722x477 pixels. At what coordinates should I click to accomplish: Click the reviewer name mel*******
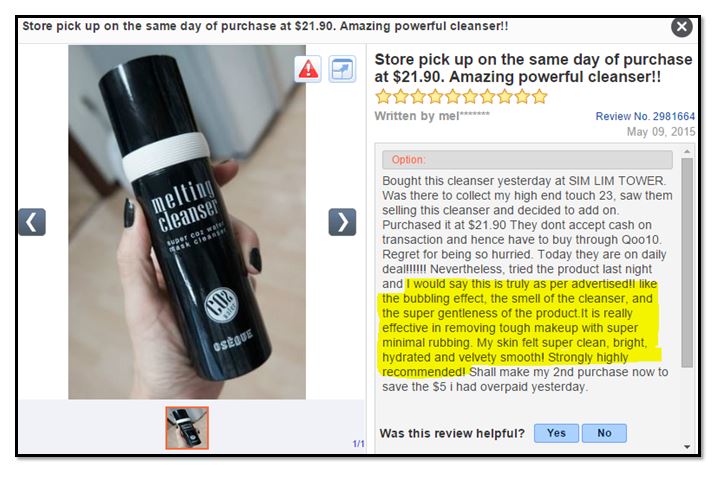coord(464,116)
